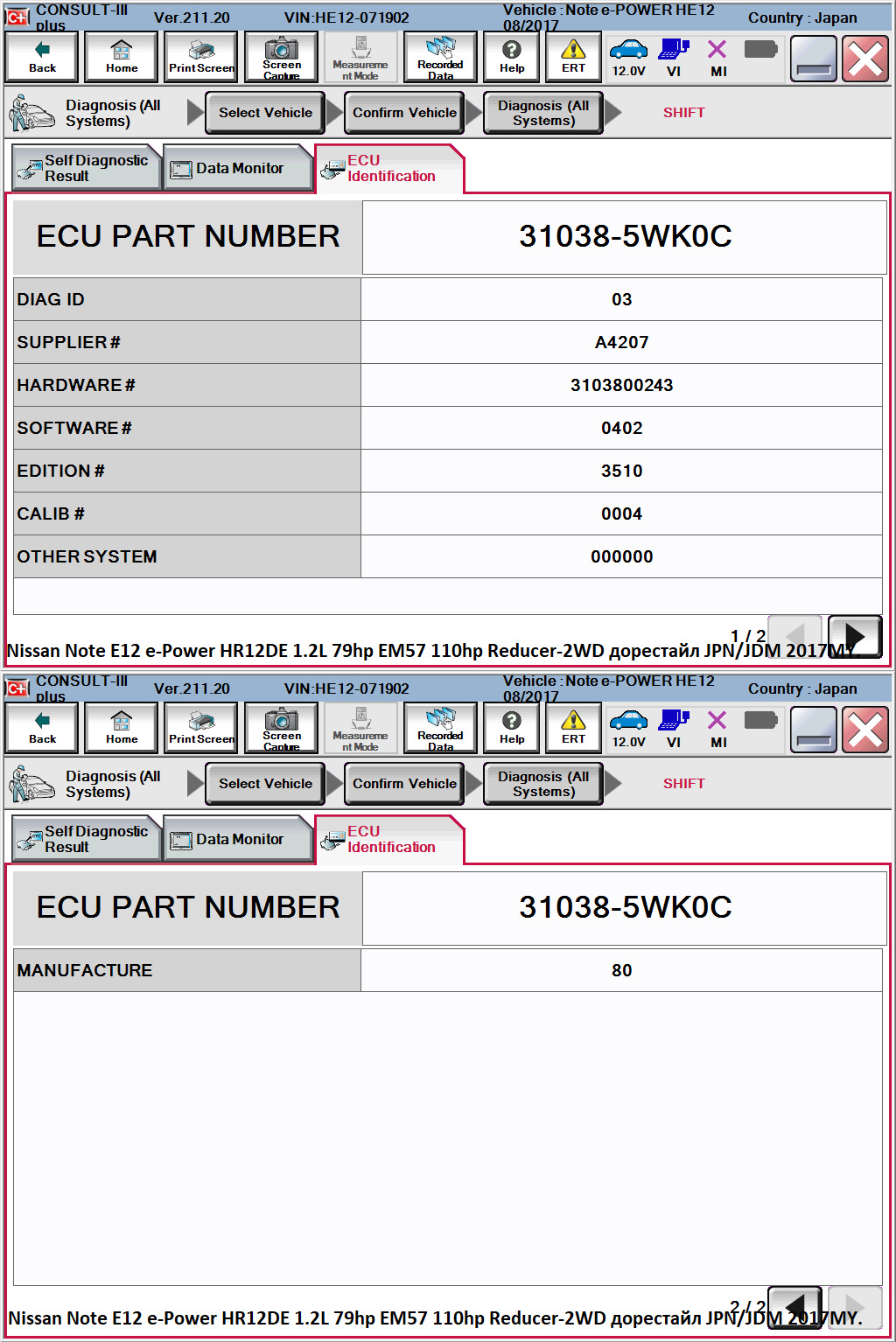Click the 12.0V car battery indicator, lower window
This screenshot has height=1342, width=896.
pos(628,729)
